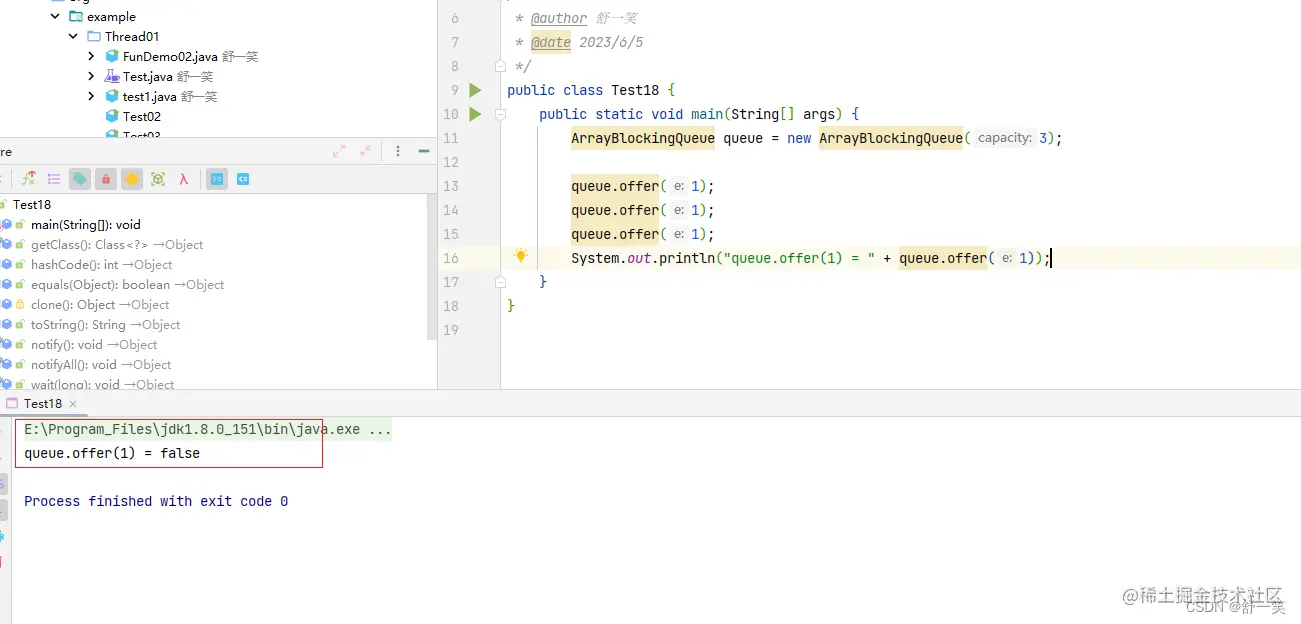Click queue.offer call on line 13
This screenshot has height=624, width=1301.
[615, 186]
